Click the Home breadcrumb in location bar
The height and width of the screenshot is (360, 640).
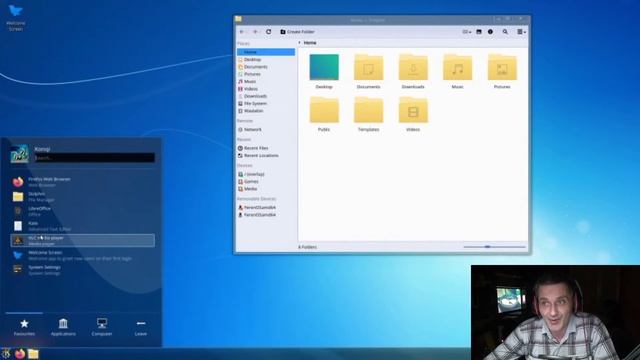point(310,43)
